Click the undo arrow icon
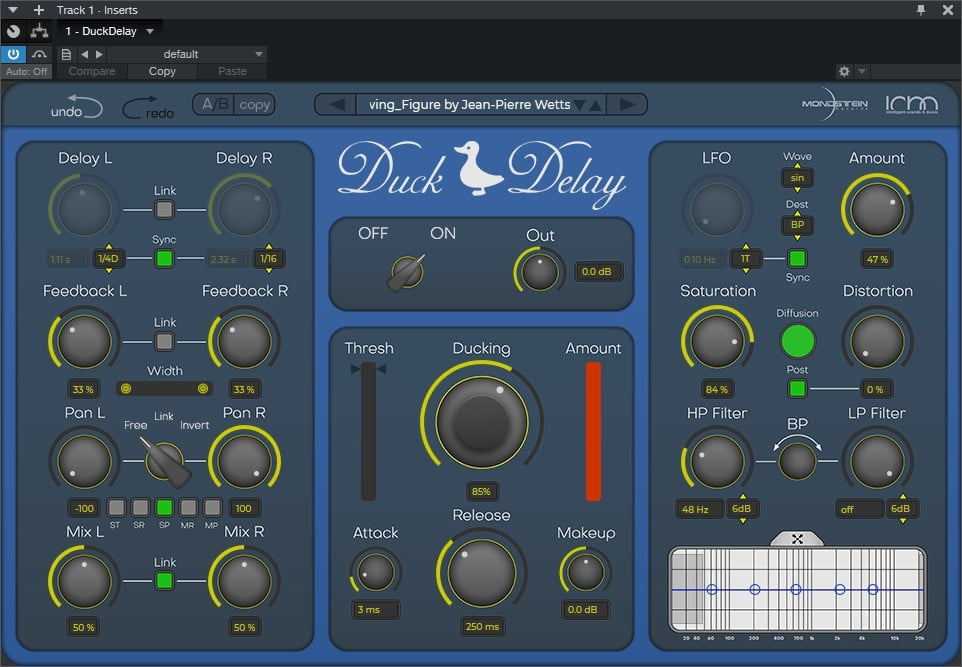Screen dimensions: 962x667 77,106
